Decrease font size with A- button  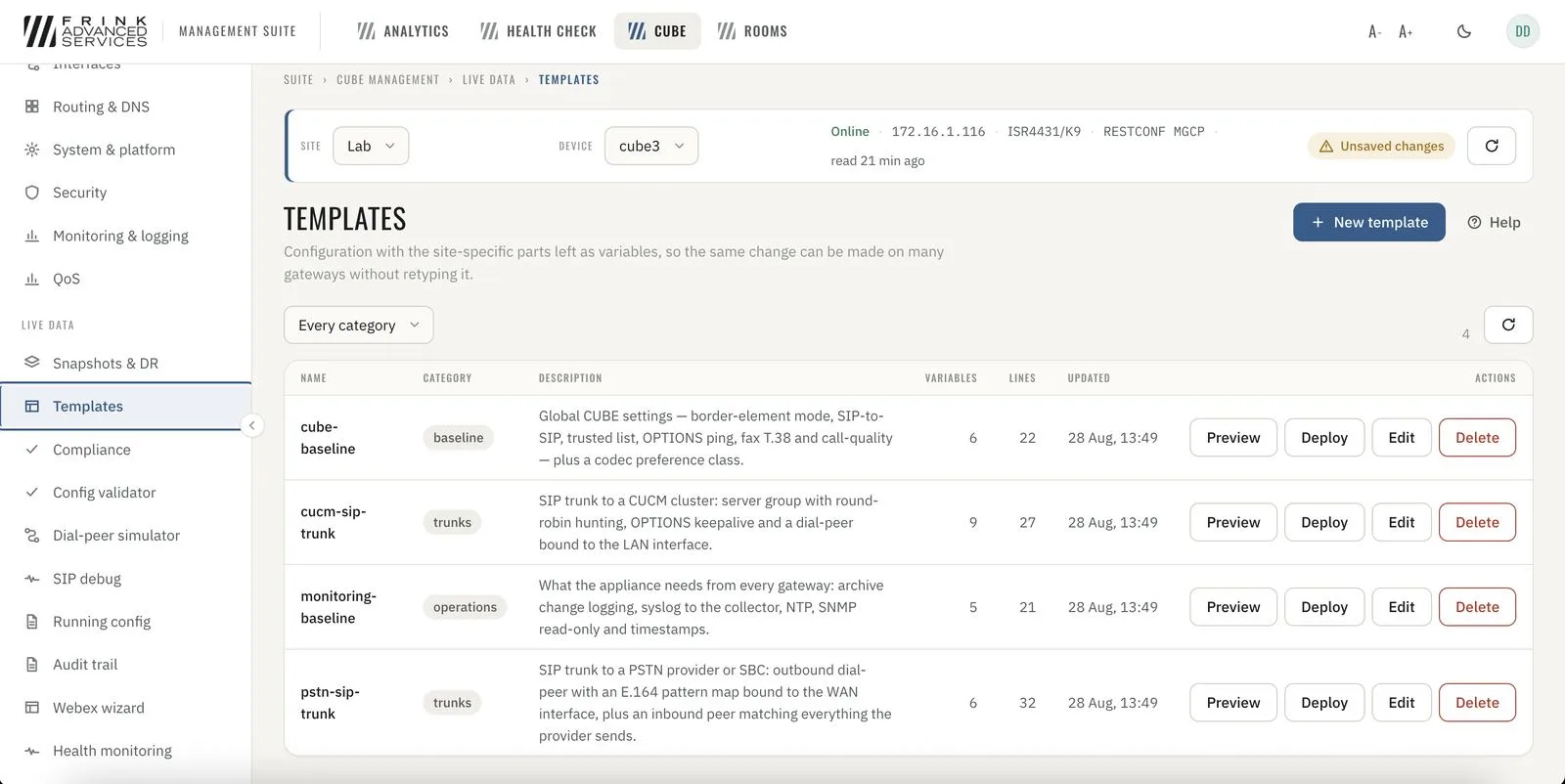point(1374,31)
